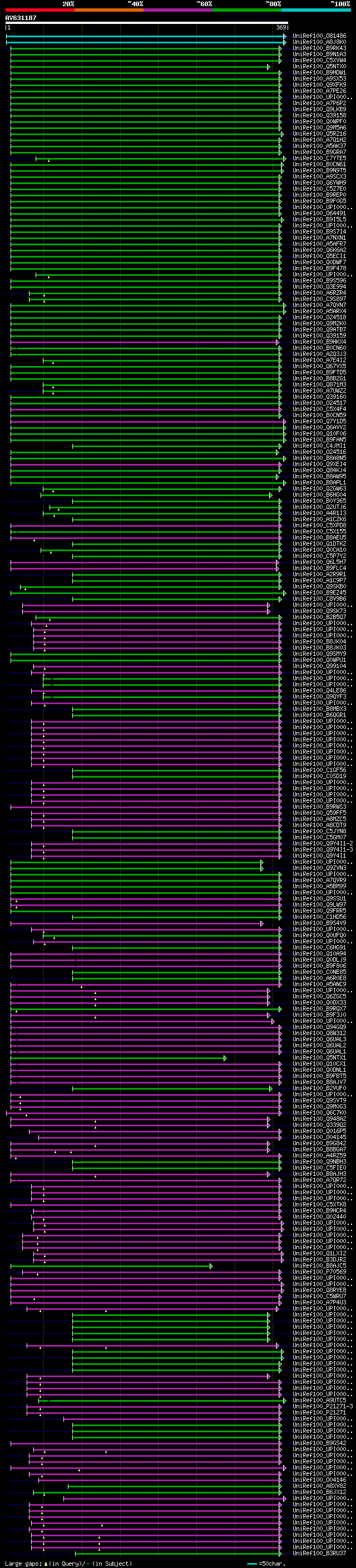Select the UniRef100_A7PE26 label

[x=319, y=91]
